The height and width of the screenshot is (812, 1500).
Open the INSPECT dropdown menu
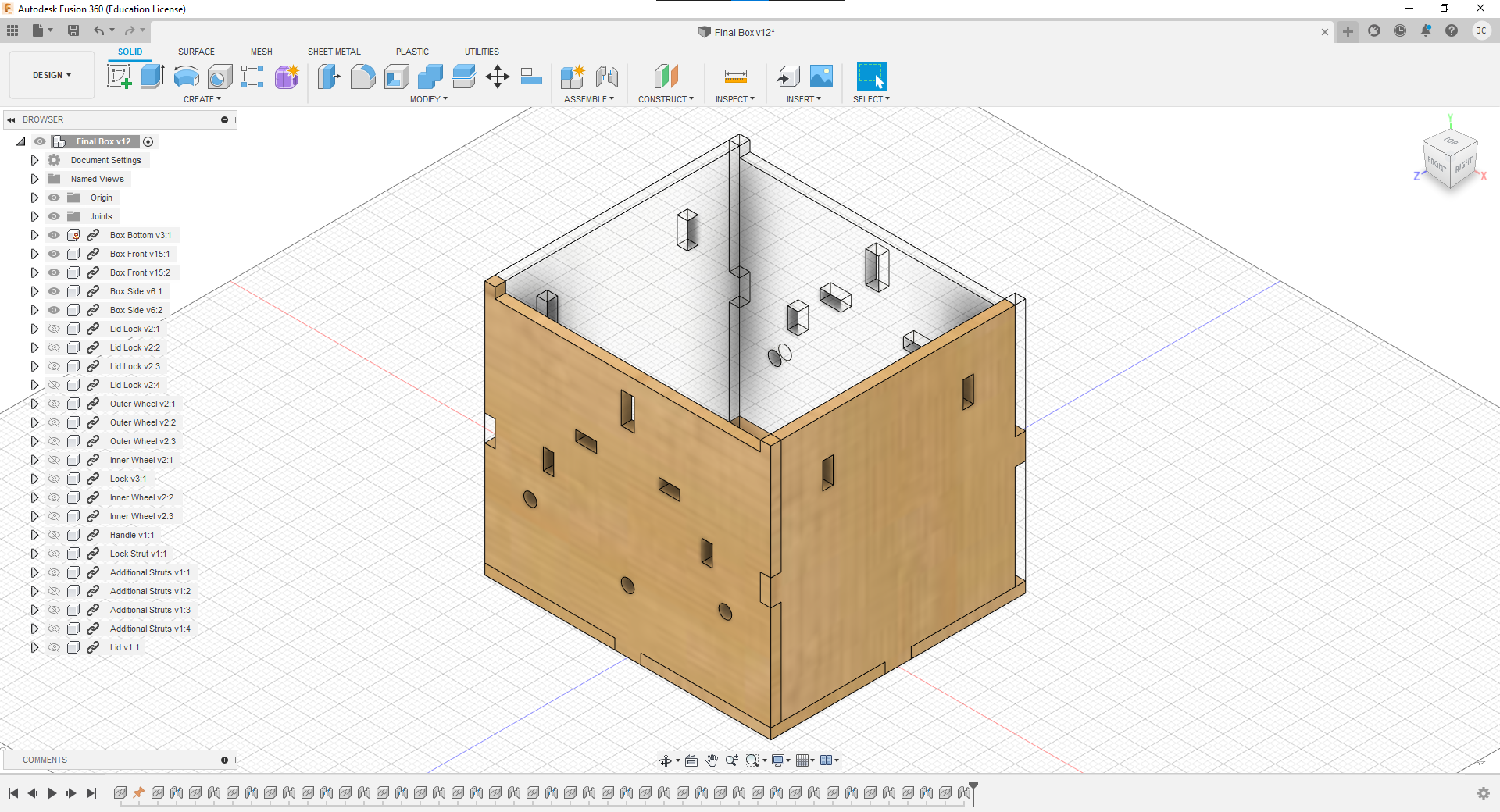point(735,99)
